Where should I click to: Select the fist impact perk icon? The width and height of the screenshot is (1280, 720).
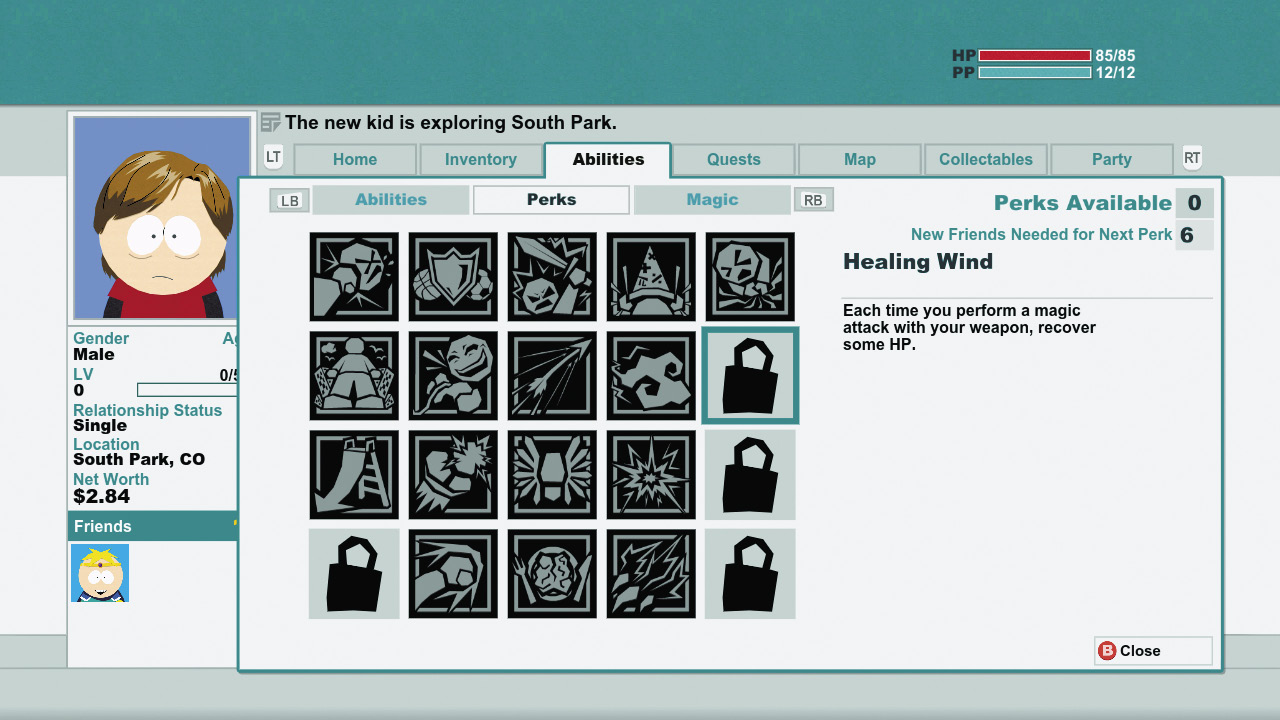pyautogui.click(x=453, y=475)
